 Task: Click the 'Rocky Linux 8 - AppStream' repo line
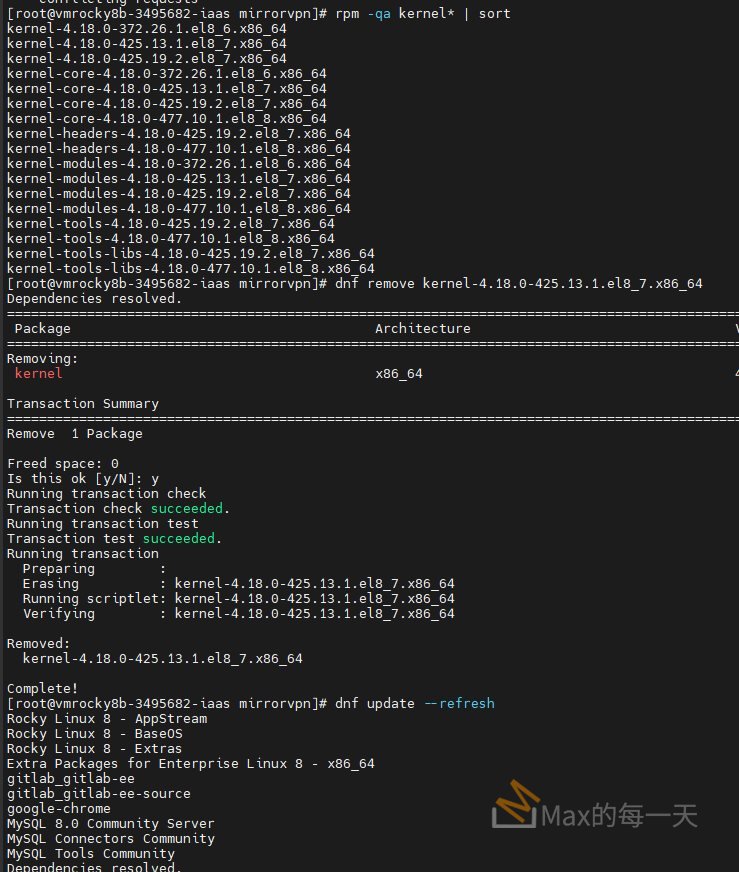pos(106,719)
